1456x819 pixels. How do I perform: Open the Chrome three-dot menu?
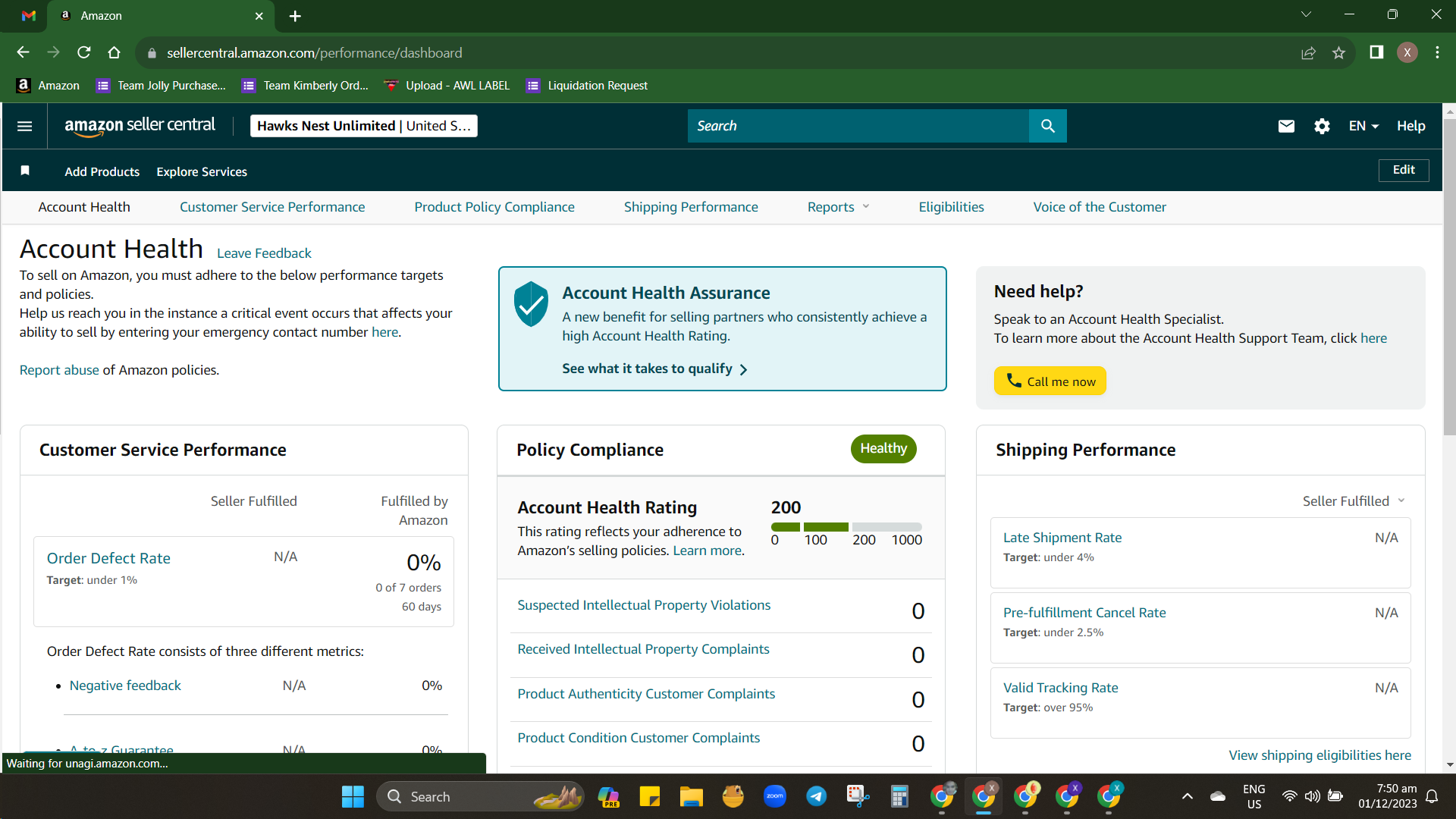(x=1437, y=52)
